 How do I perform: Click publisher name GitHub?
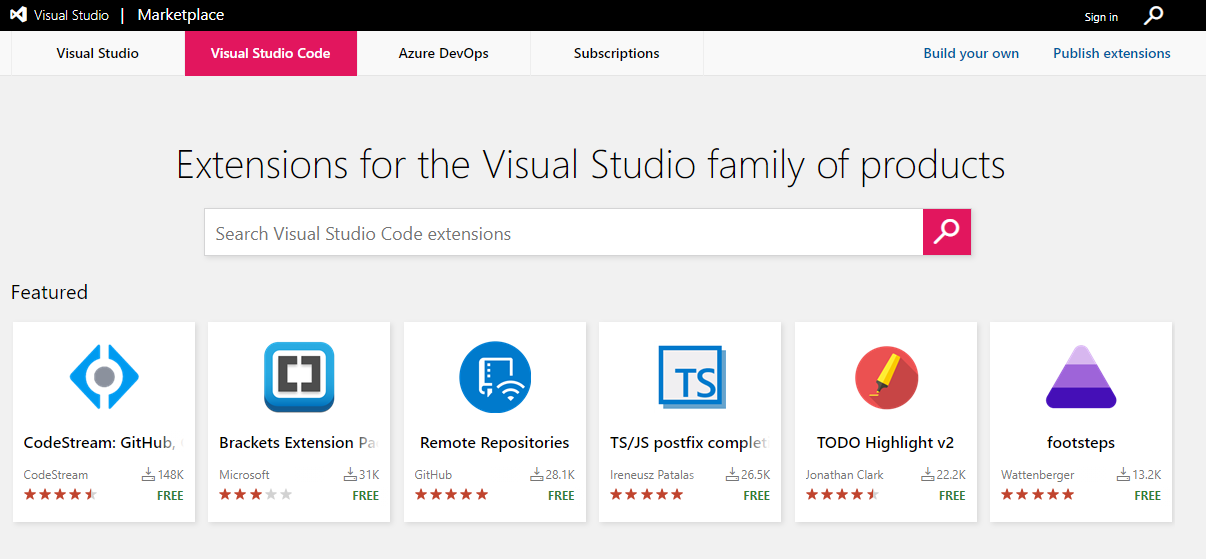[x=434, y=475]
